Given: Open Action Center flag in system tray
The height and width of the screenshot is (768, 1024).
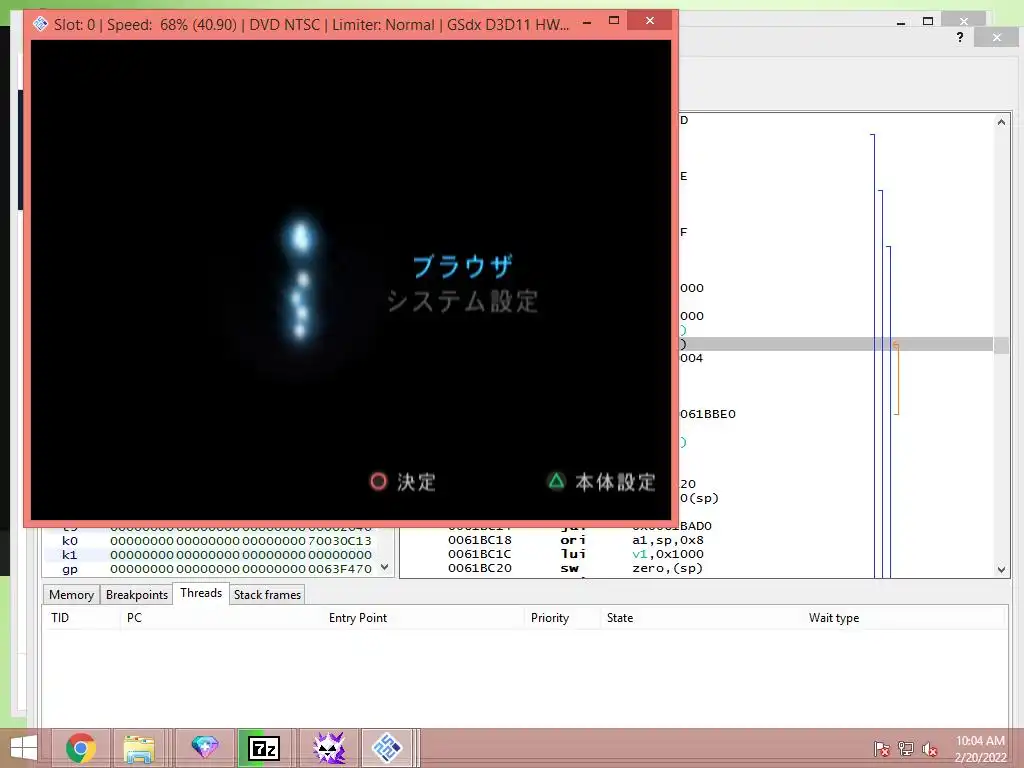Looking at the screenshot, I should point(882,748).
